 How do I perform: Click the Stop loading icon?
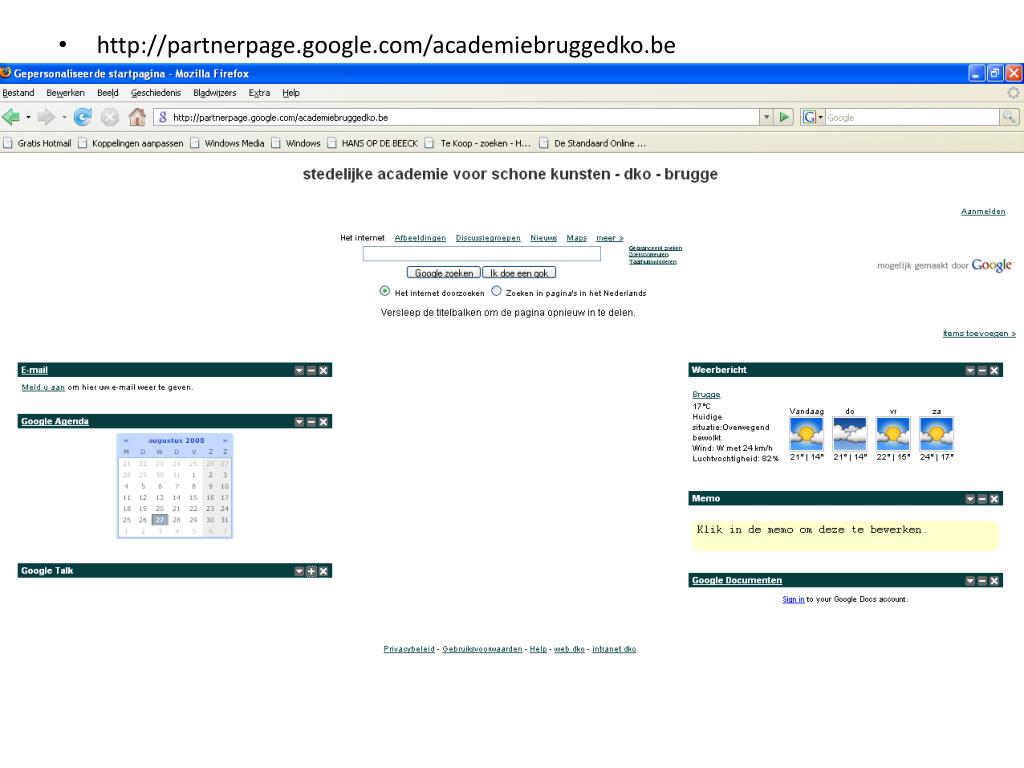110,118
